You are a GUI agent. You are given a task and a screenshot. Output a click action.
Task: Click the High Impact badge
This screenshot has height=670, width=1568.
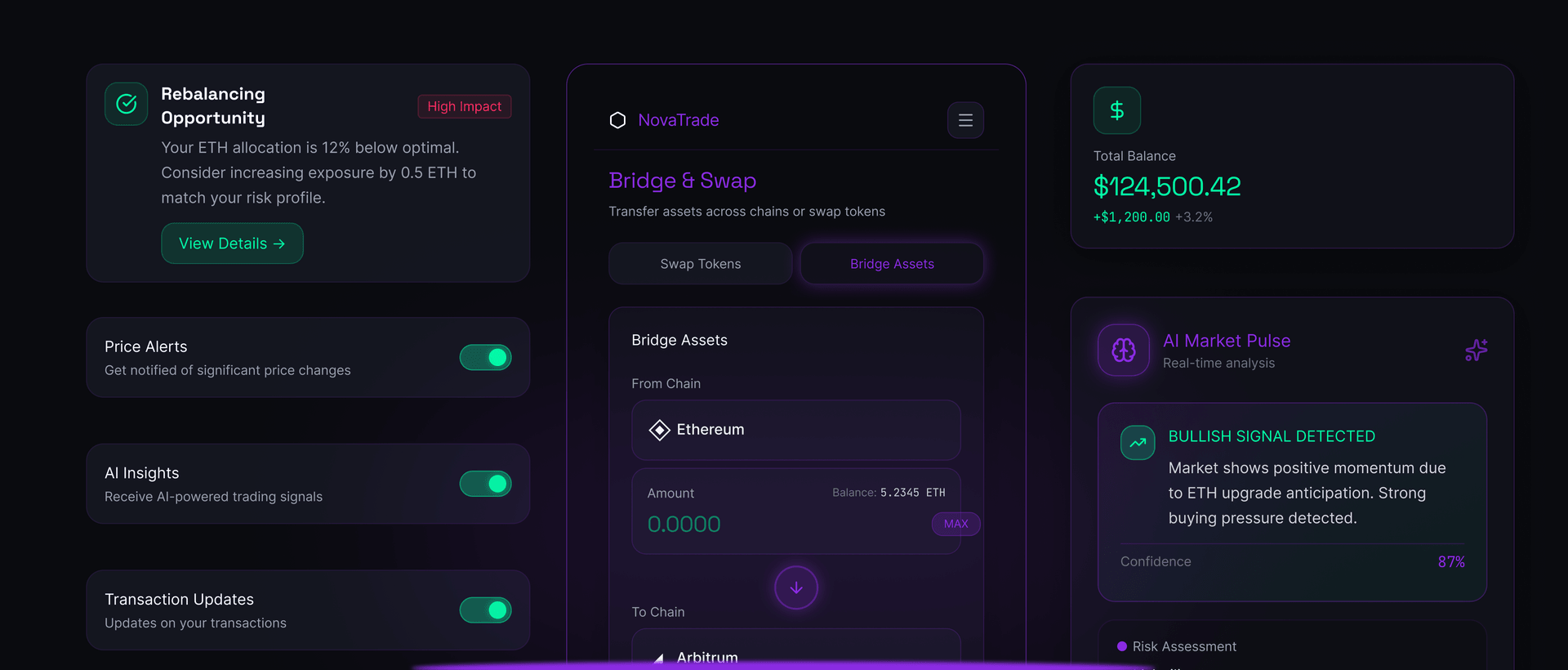pos(465,106)
